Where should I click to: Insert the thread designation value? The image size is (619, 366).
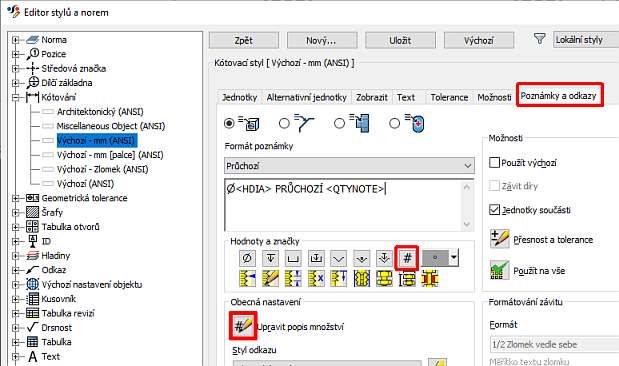(x=248, y=279)
